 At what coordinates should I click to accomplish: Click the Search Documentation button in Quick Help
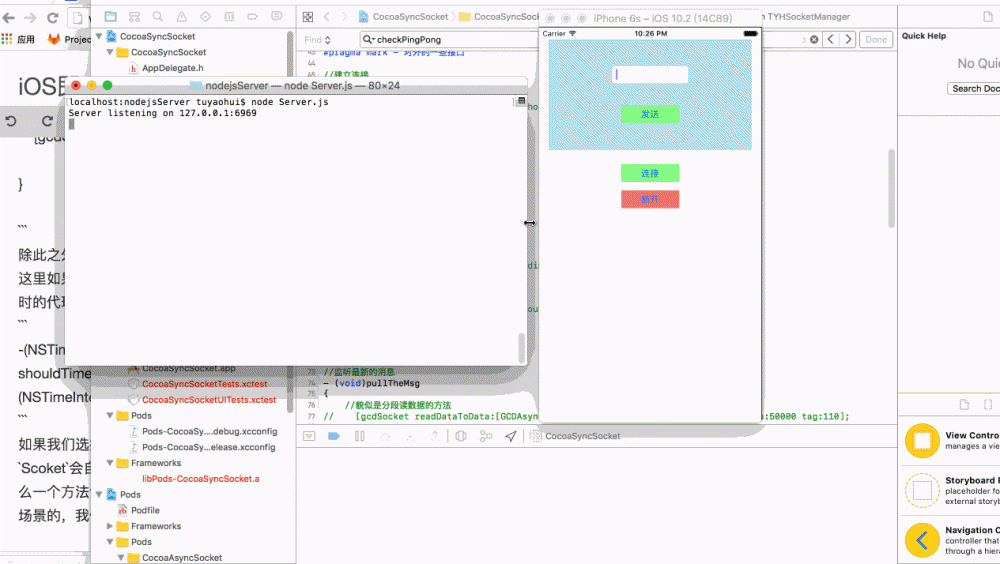pos(973,89)
